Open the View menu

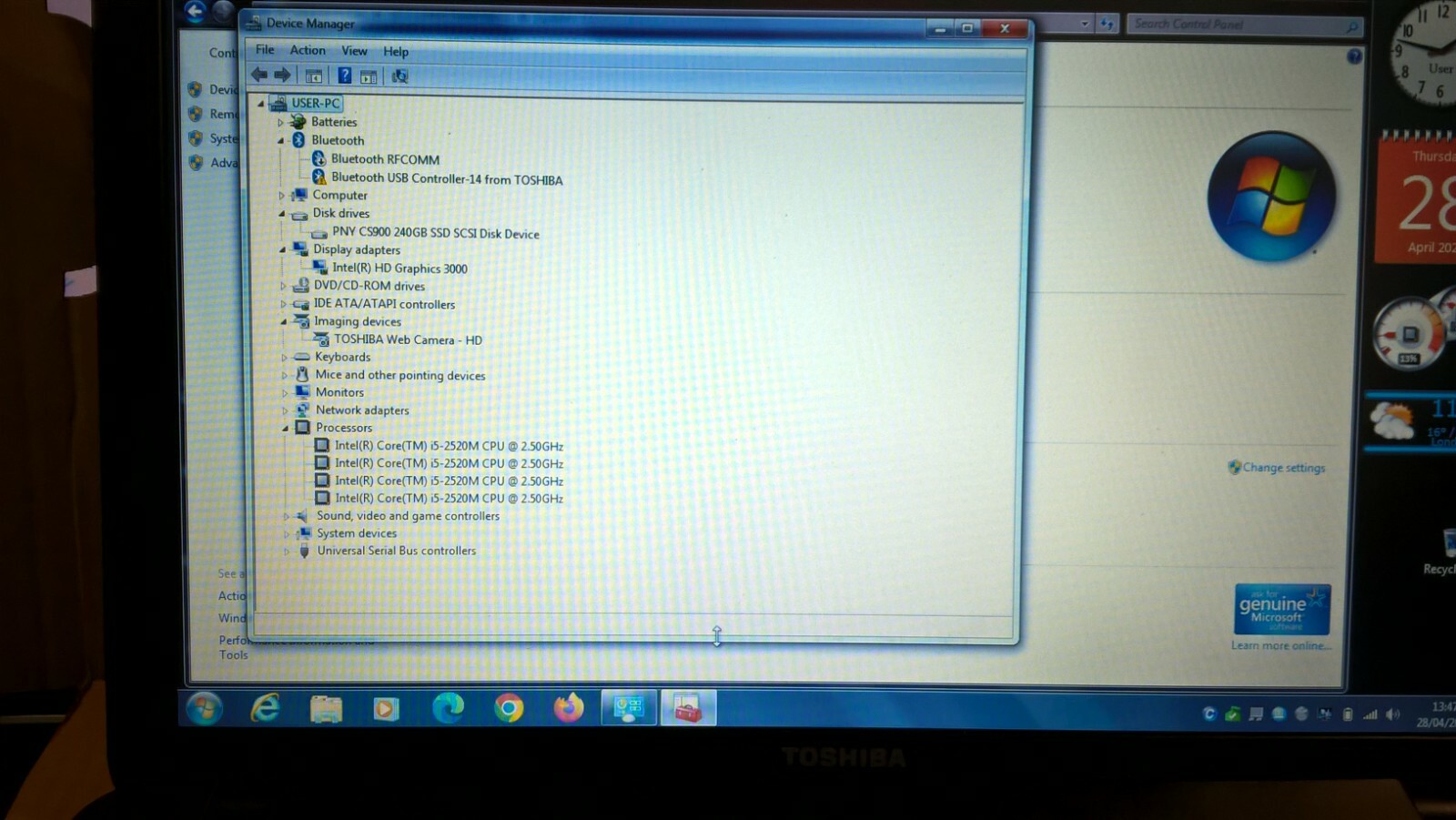click(x=354, y=51)
